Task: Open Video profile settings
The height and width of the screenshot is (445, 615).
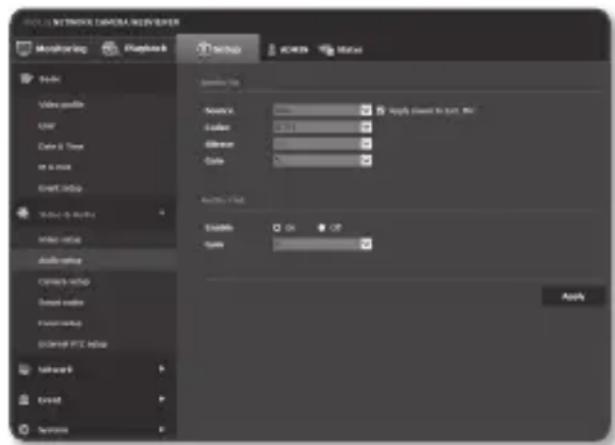Action: [61, 105]
